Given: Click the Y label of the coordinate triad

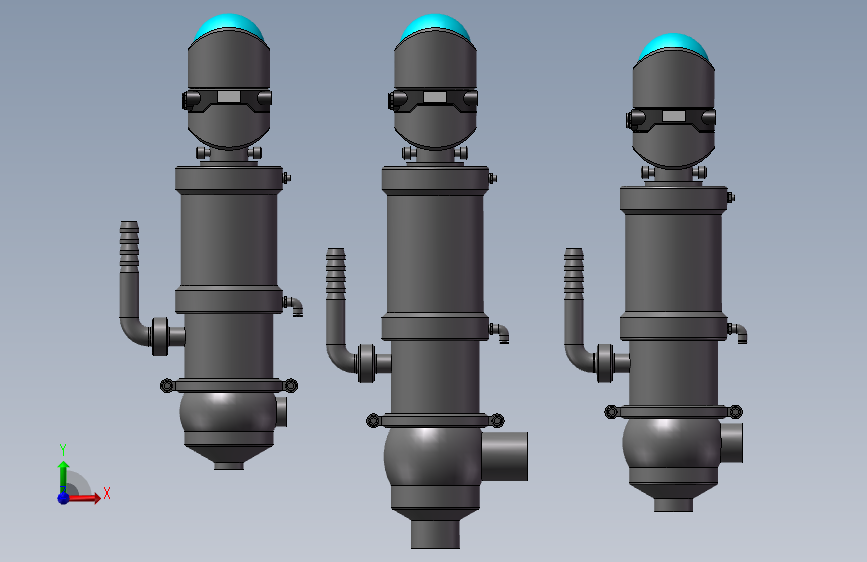Looking at the screenshot, I should pos(63,450).
